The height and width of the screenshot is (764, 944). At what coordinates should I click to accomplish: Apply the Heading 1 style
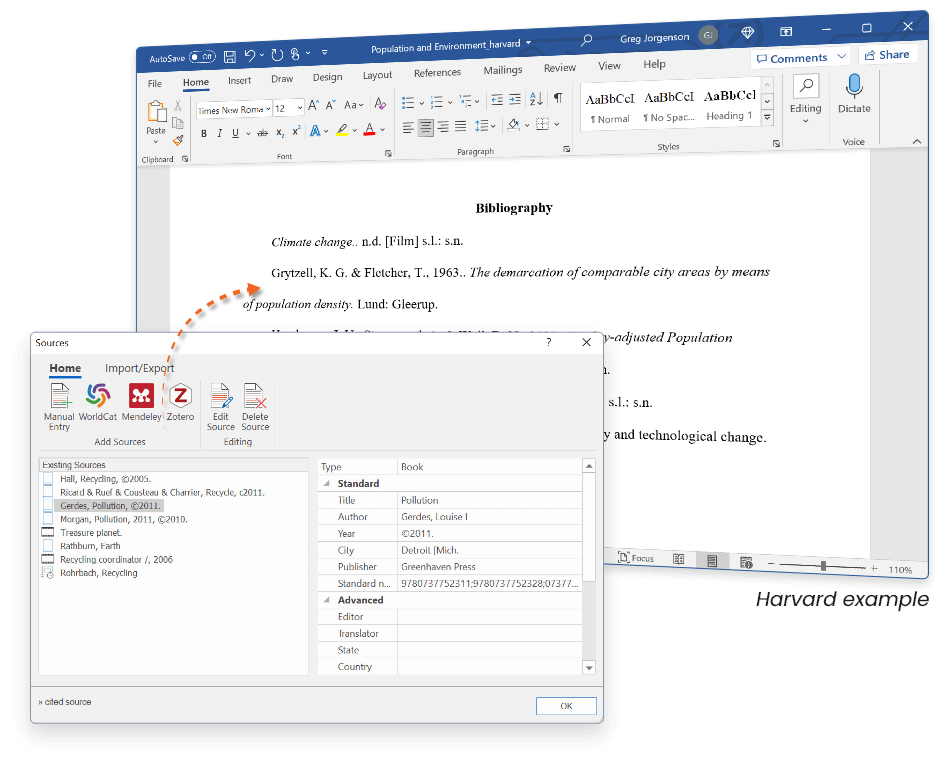click(730, 105)
